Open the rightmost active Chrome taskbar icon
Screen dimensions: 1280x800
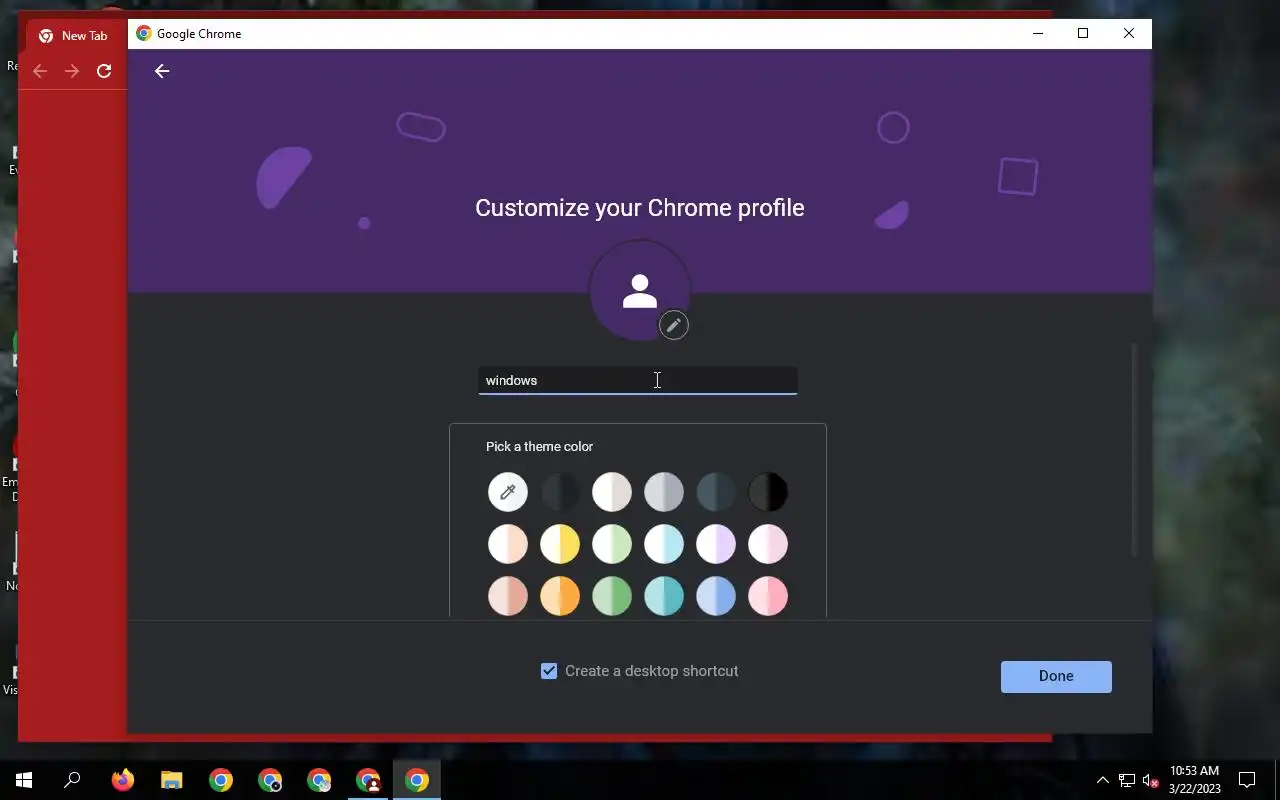coord(417,780)
